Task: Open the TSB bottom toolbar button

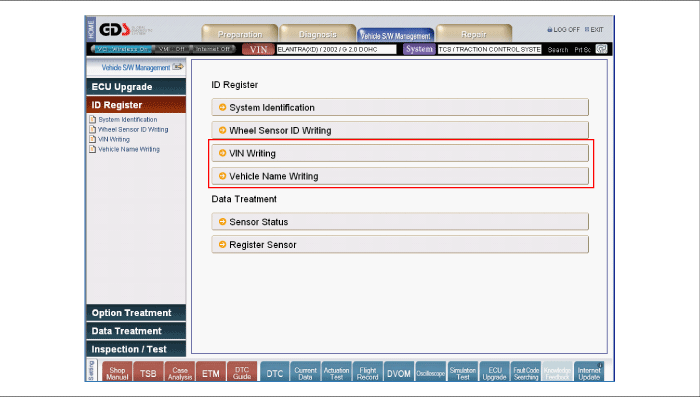Action: pyautogui.click(x=148, y=372)
